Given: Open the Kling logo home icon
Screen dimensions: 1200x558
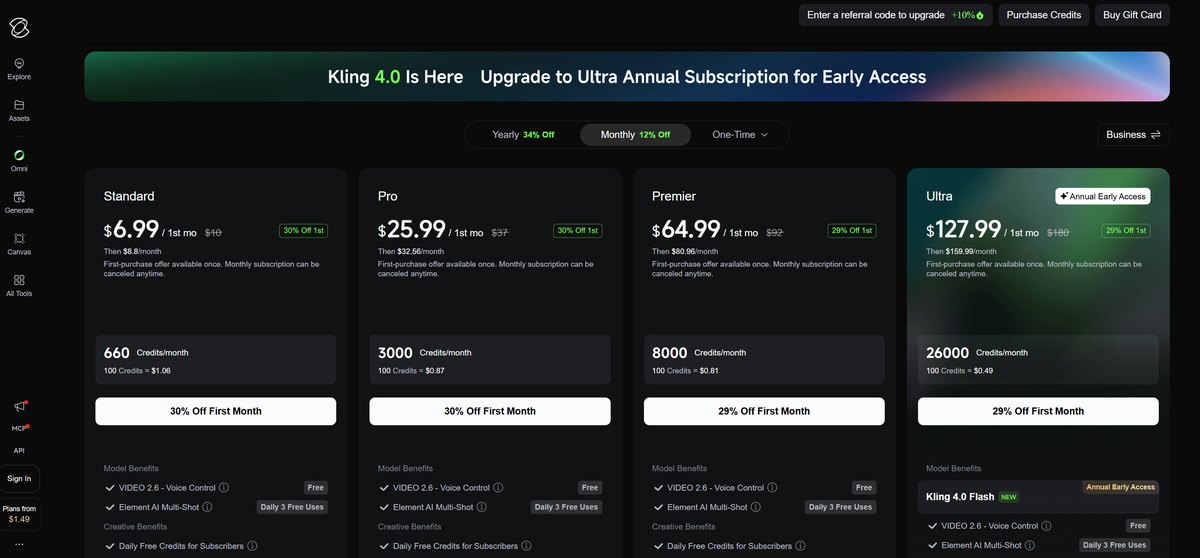Looking at the screenshot, I should pos(19,28).
